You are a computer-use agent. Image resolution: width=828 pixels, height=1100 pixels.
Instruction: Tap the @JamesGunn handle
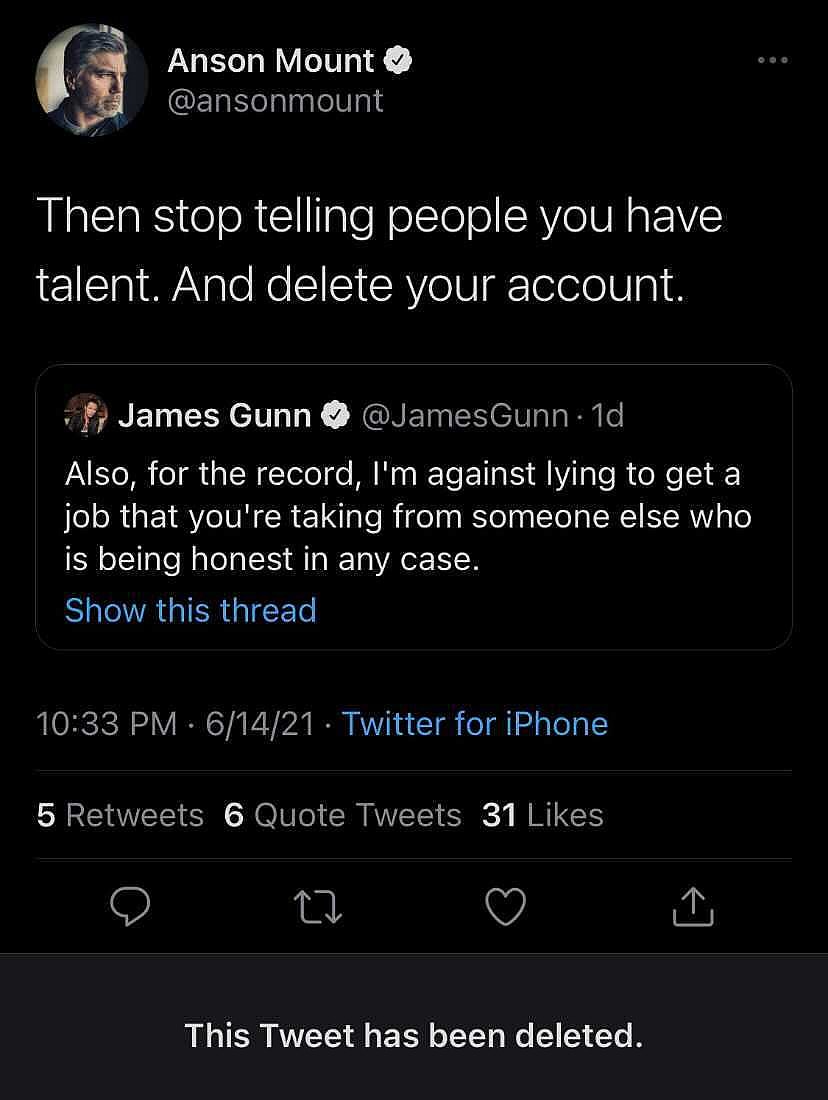click(x=463, y=415)
